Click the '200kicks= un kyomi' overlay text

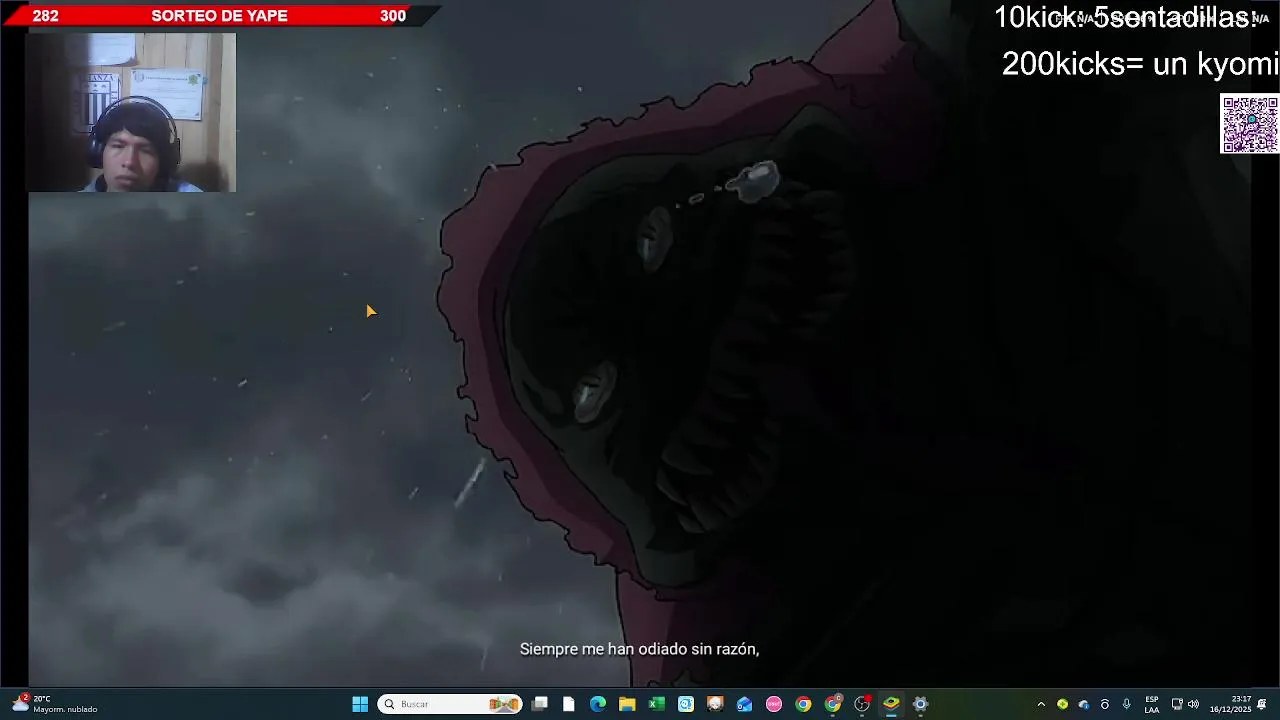point(1140,64)
